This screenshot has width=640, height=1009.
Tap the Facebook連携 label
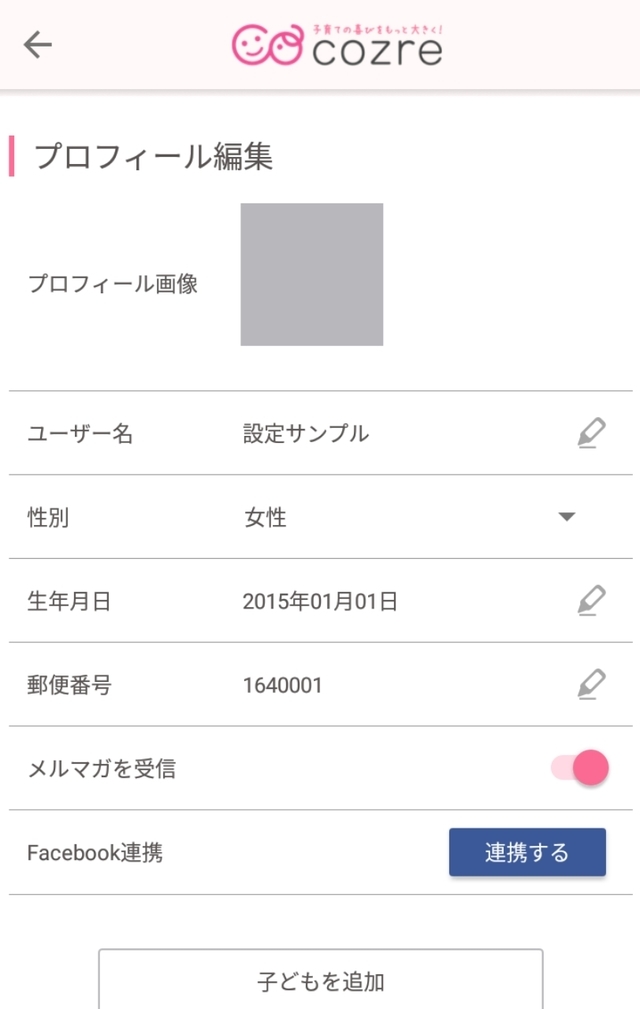(x=95, y=853)
